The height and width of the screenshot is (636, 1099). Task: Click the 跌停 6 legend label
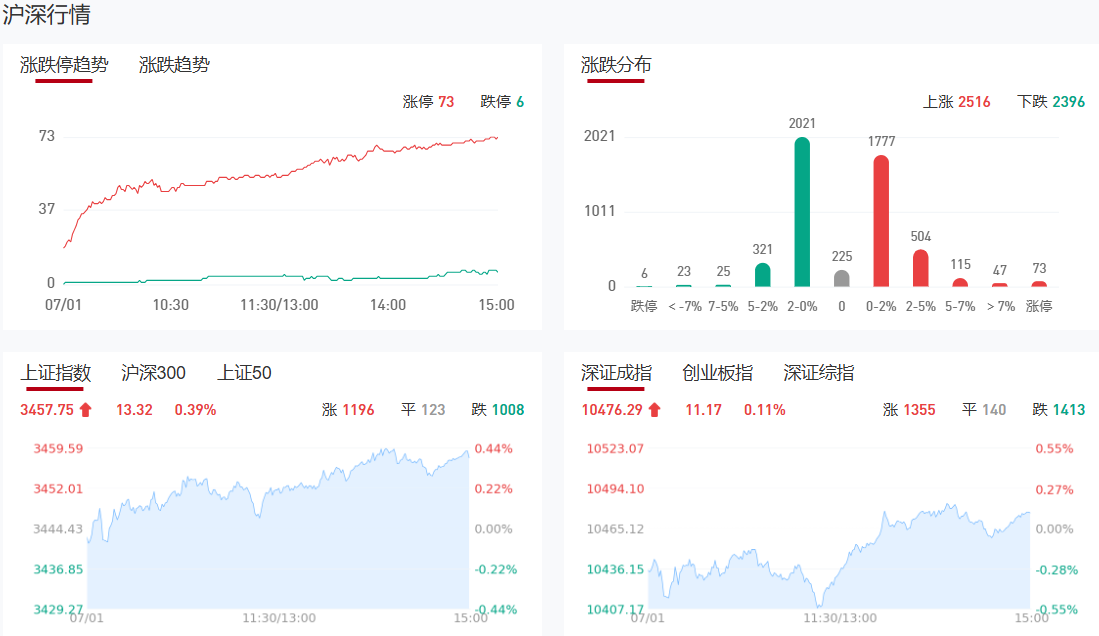[x=502, y=102]
